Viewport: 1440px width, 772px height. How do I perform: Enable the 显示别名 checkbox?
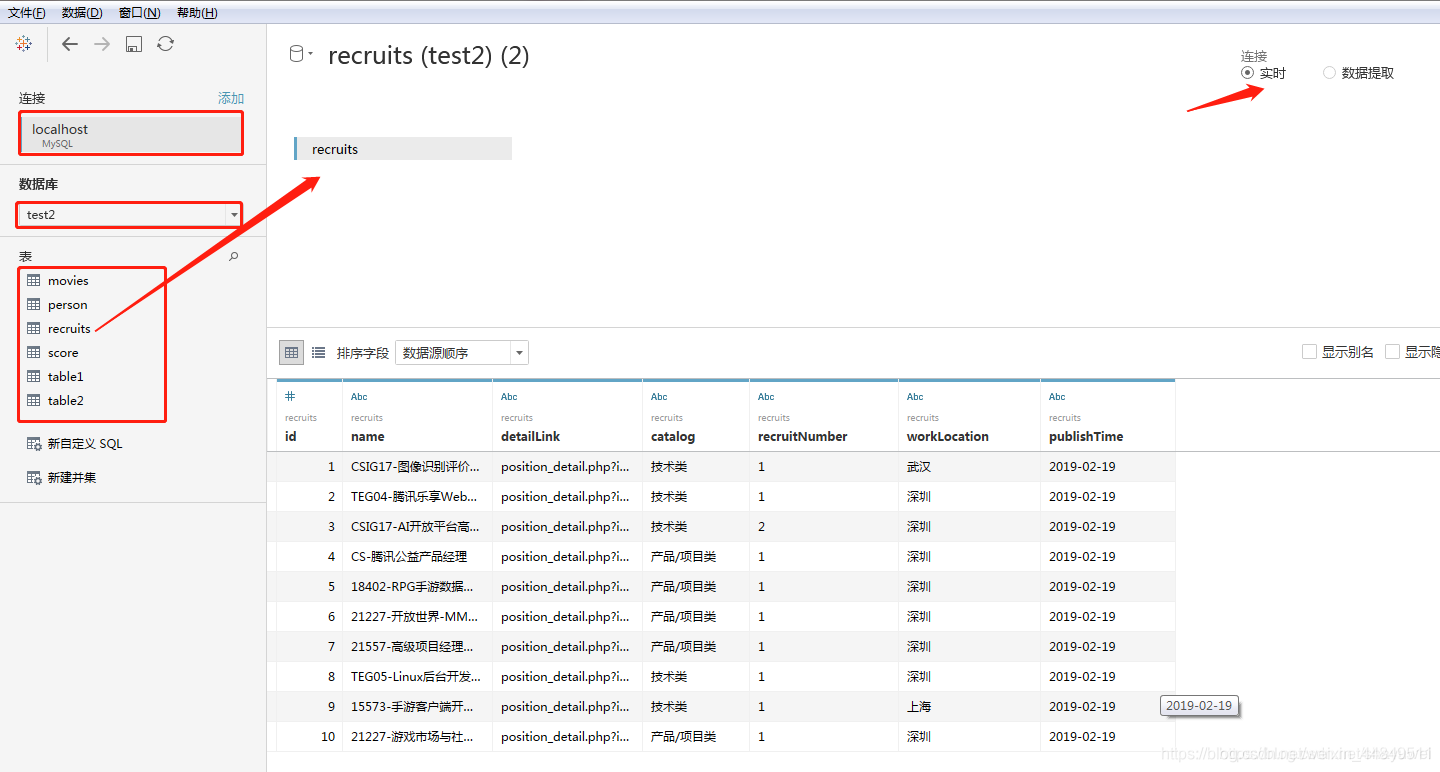coord(1309,352)
